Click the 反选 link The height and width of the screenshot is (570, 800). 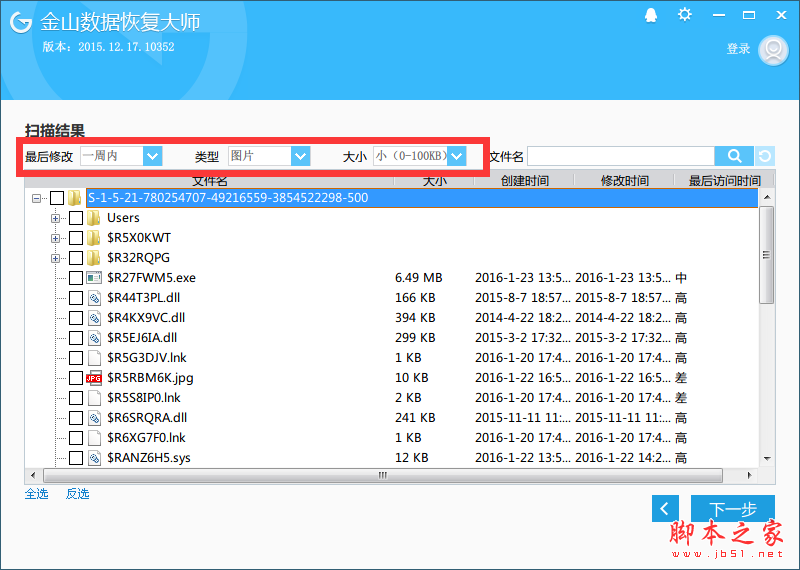78,494
